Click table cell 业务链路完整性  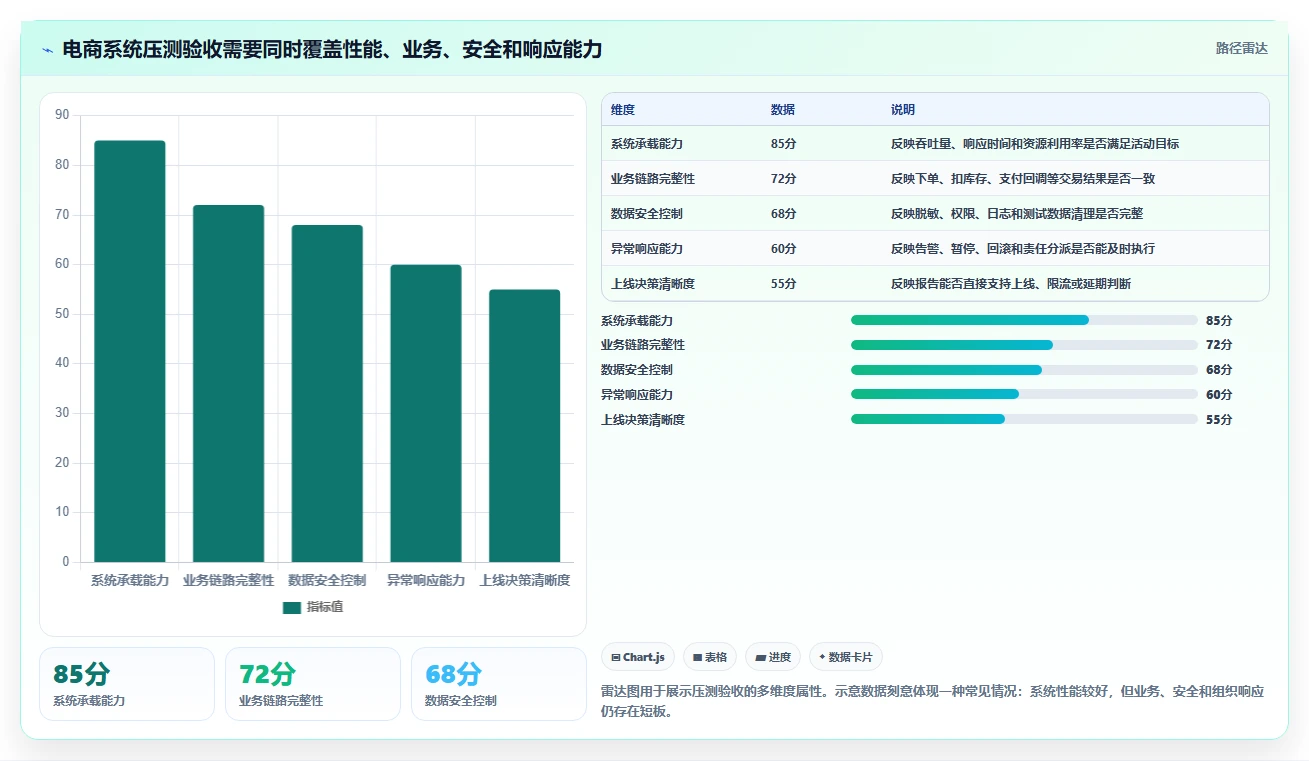(653, 179)
